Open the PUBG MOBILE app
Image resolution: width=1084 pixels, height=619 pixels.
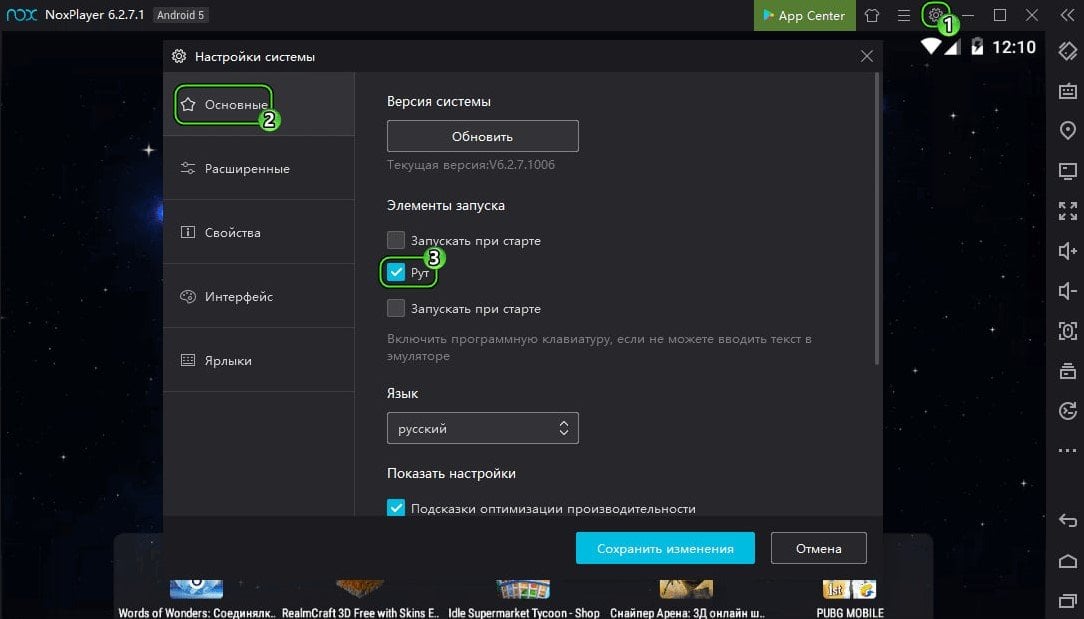click(850, 600)
